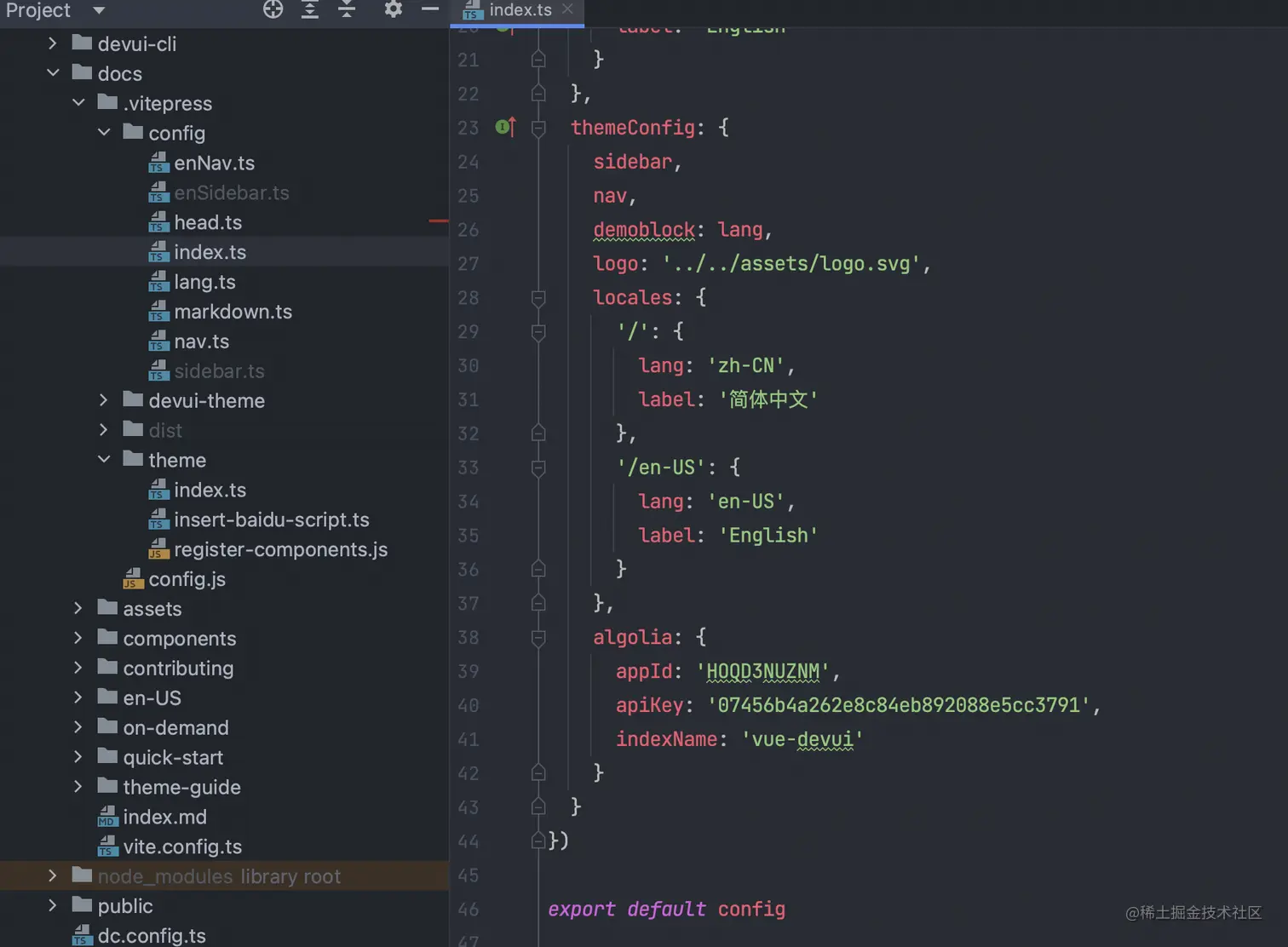The height and width of the screenshot is (947, 1288).
Task: Click fold end marker on line 44
Action: coord(538,841)
